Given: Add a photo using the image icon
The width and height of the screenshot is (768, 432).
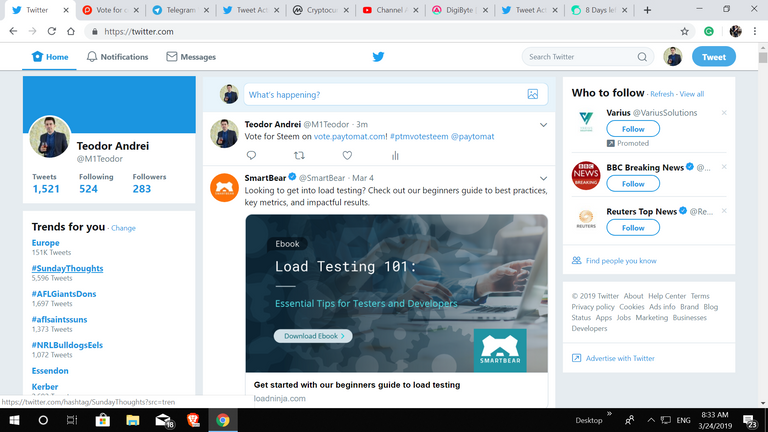Looking at the screenshot, I should pos(532,94).
